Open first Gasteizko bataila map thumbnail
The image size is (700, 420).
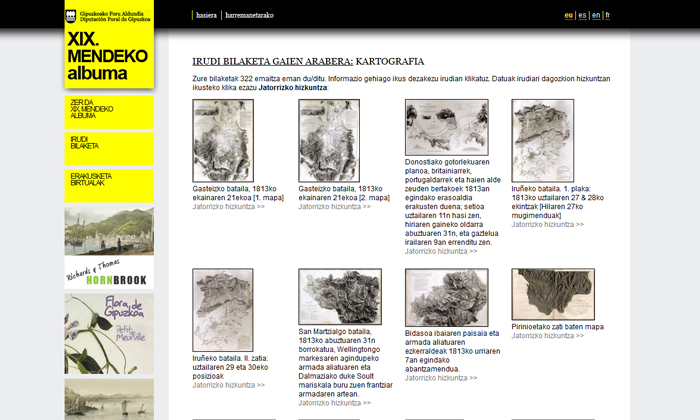click(x=223, y=140)
